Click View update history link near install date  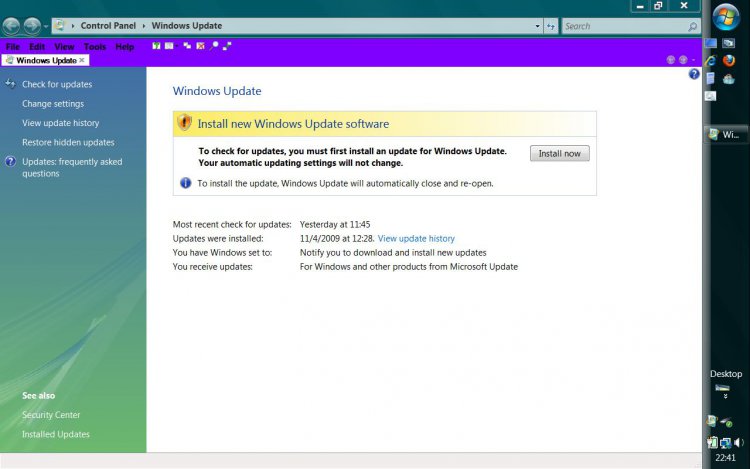(416, 239)
